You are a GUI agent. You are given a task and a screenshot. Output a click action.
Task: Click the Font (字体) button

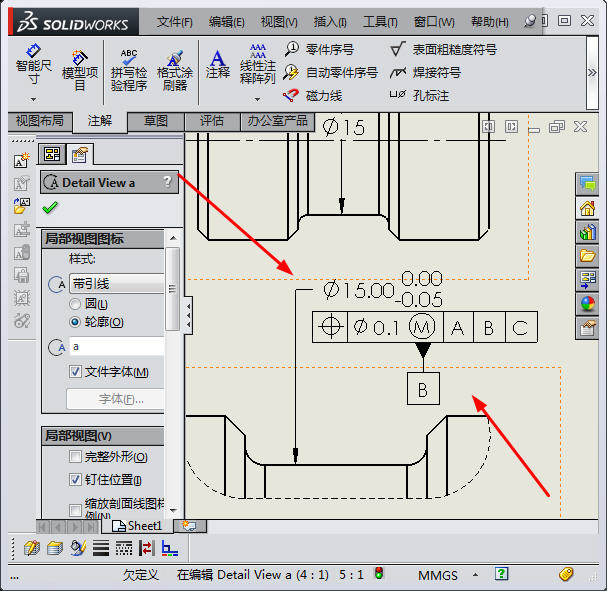click(114, 399)
